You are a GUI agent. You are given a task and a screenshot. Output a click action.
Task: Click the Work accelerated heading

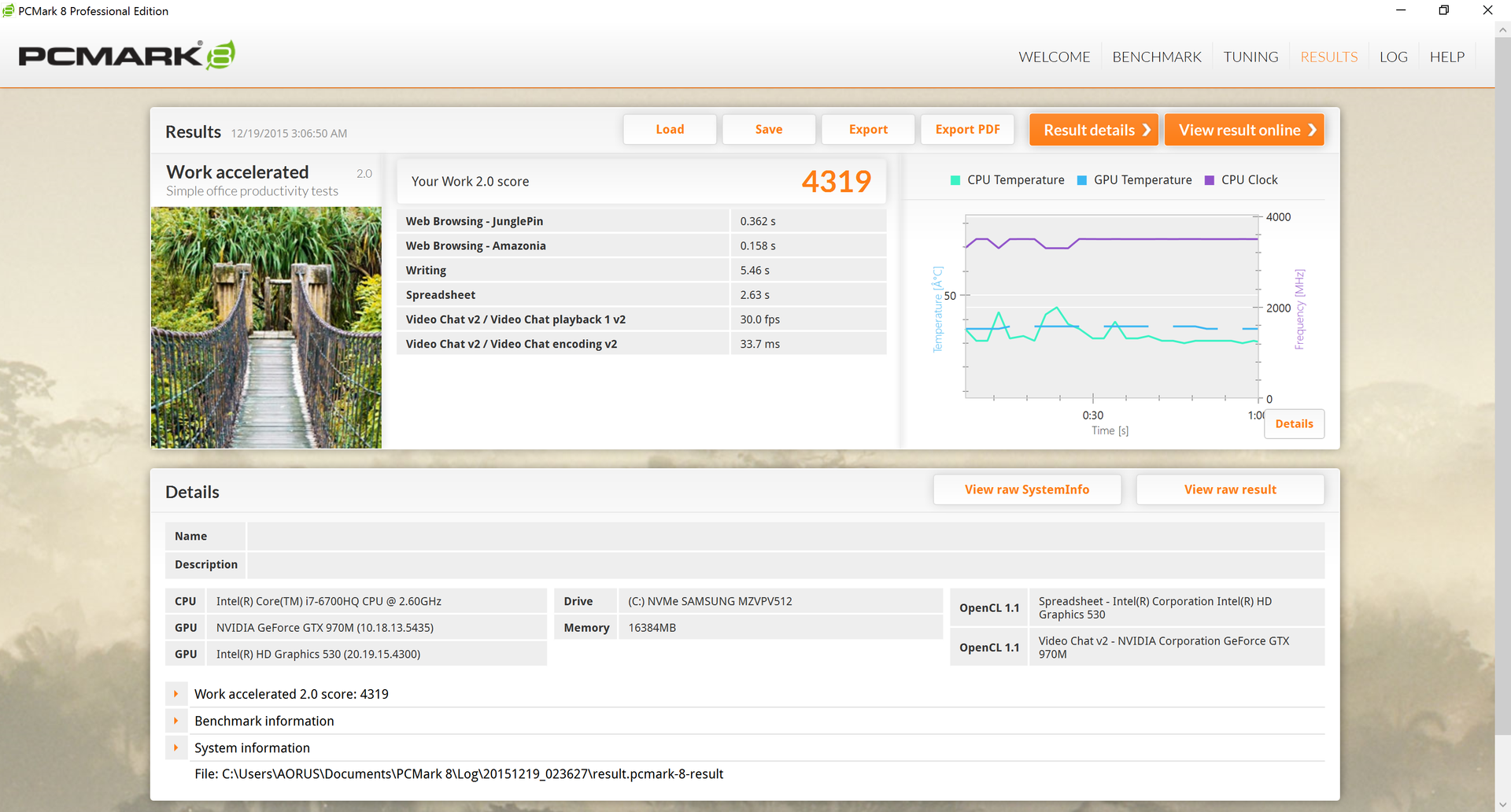[x=238, y=172]
